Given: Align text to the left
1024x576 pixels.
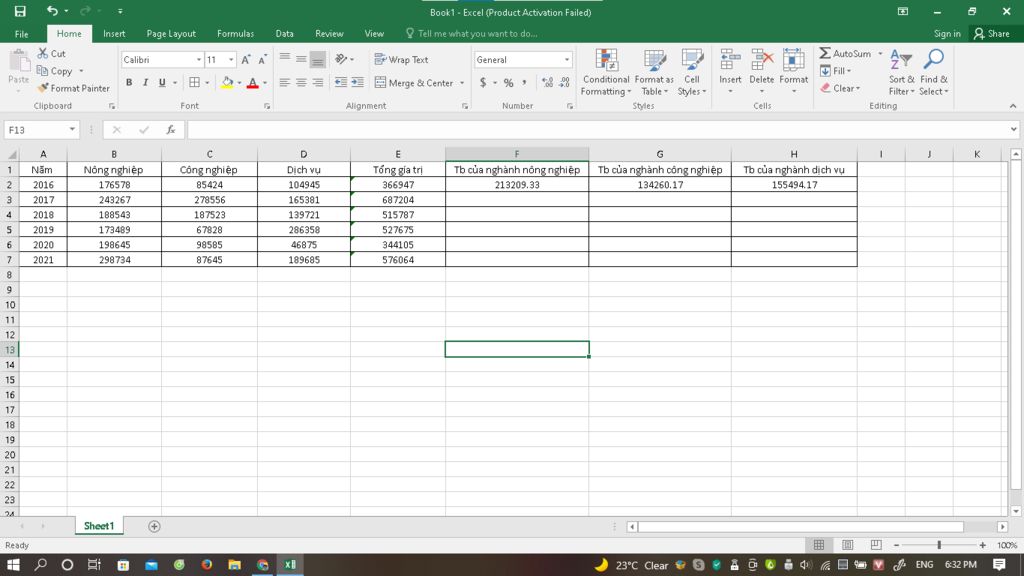Looking at the screenshot, I should click(285, 83).
